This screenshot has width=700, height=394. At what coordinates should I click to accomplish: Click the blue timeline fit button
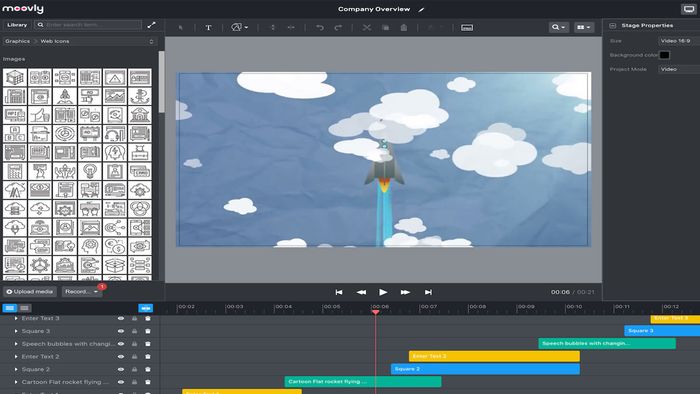coord(146,308)
